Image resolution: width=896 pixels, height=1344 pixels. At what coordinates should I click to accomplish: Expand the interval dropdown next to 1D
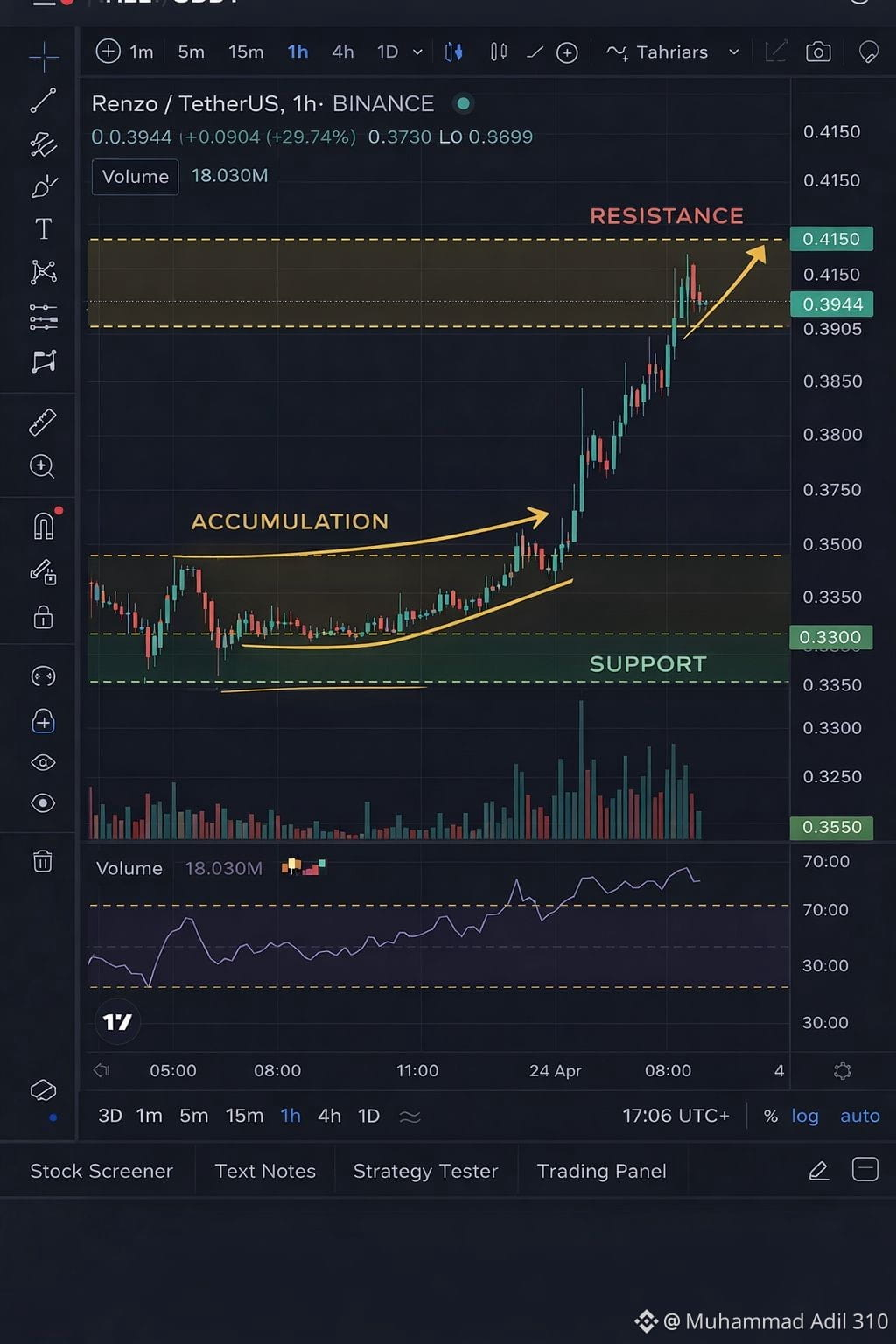coord(417,52)
